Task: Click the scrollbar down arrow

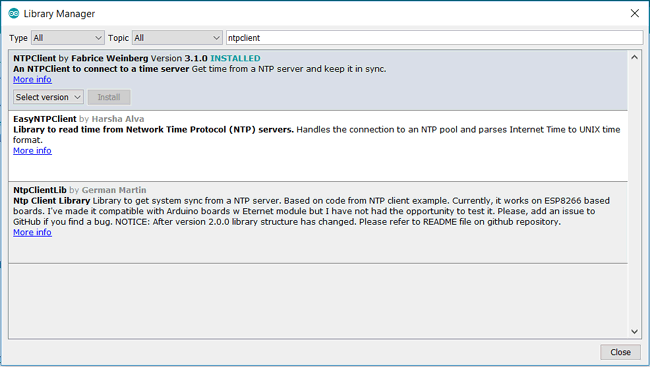Action: tap(634, 331)
